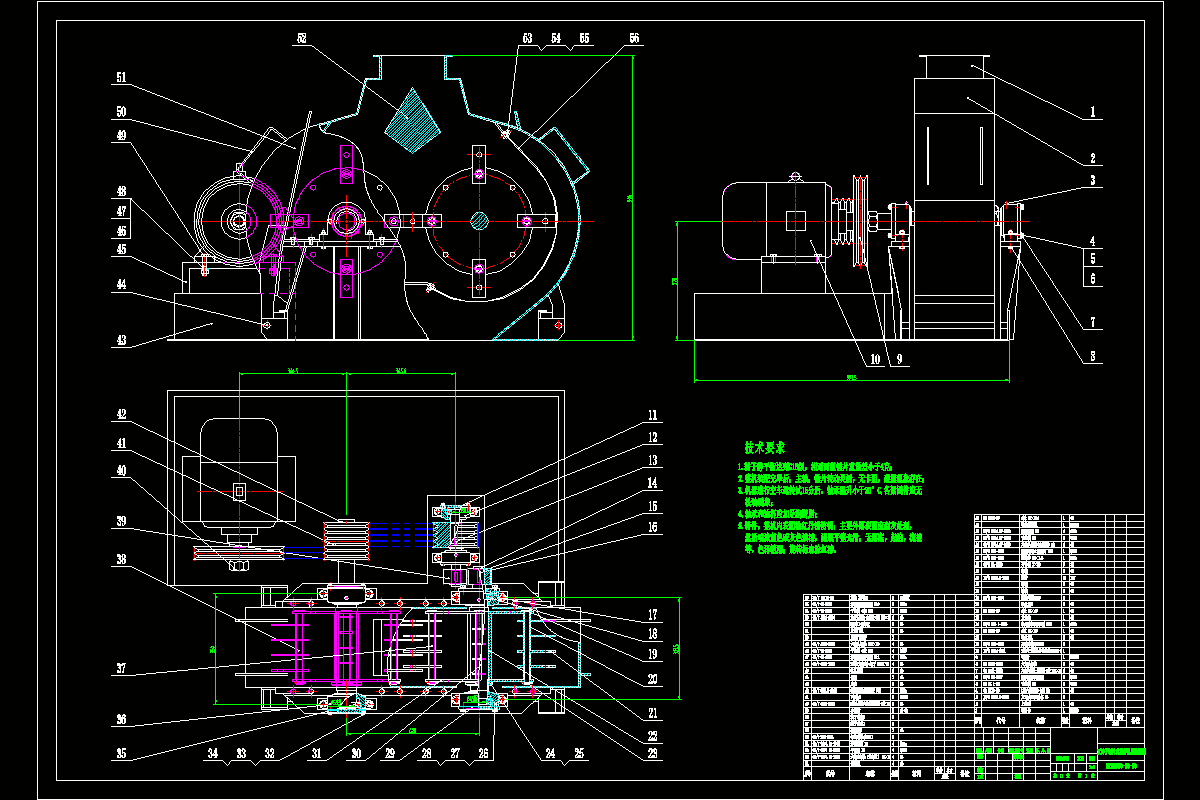Click part callout number 47
Image resolution: width=1200 pixels, height=800 pixels.
(122, 211)
